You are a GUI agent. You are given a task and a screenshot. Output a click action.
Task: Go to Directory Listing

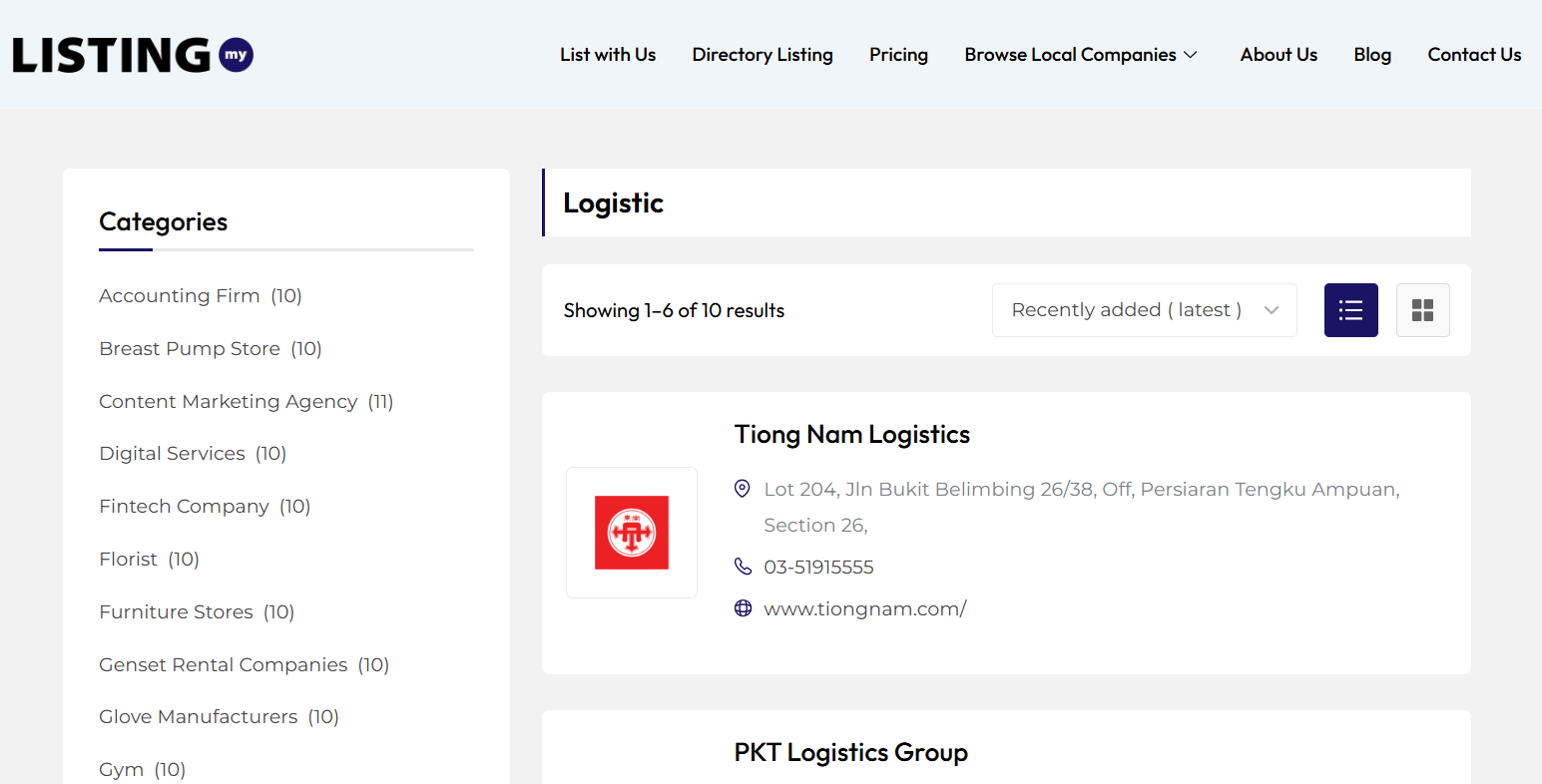(x=763, y=55)
